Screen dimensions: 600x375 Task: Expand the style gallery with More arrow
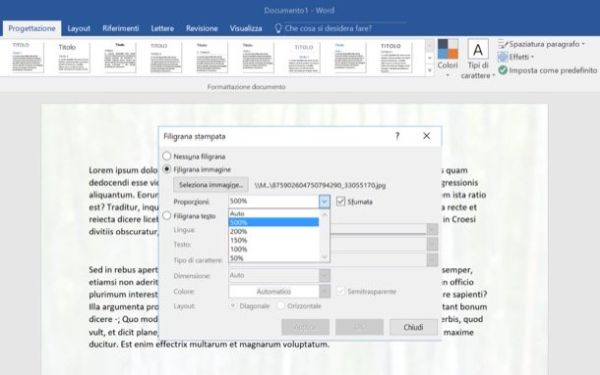[x=429, y=70]
